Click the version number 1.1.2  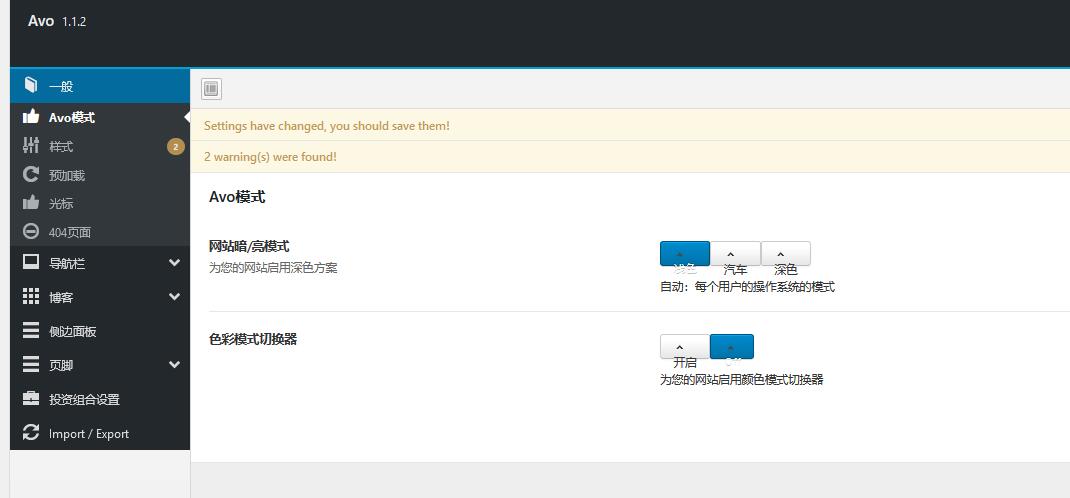pos(74,22)
